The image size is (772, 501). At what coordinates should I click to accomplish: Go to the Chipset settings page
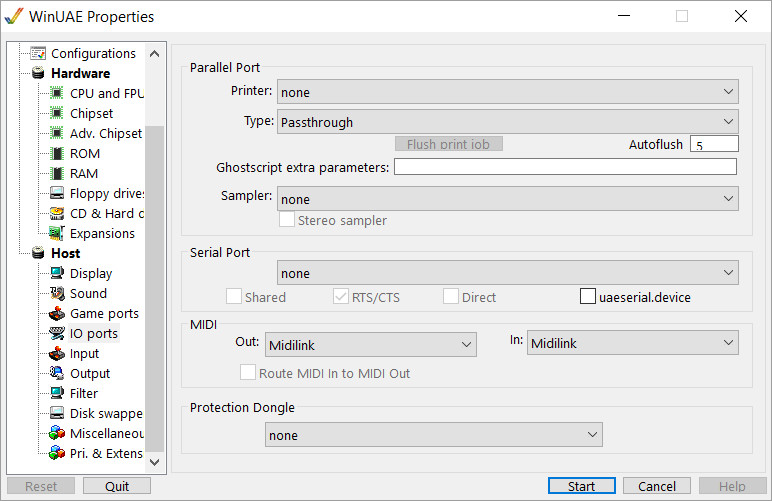91,113
